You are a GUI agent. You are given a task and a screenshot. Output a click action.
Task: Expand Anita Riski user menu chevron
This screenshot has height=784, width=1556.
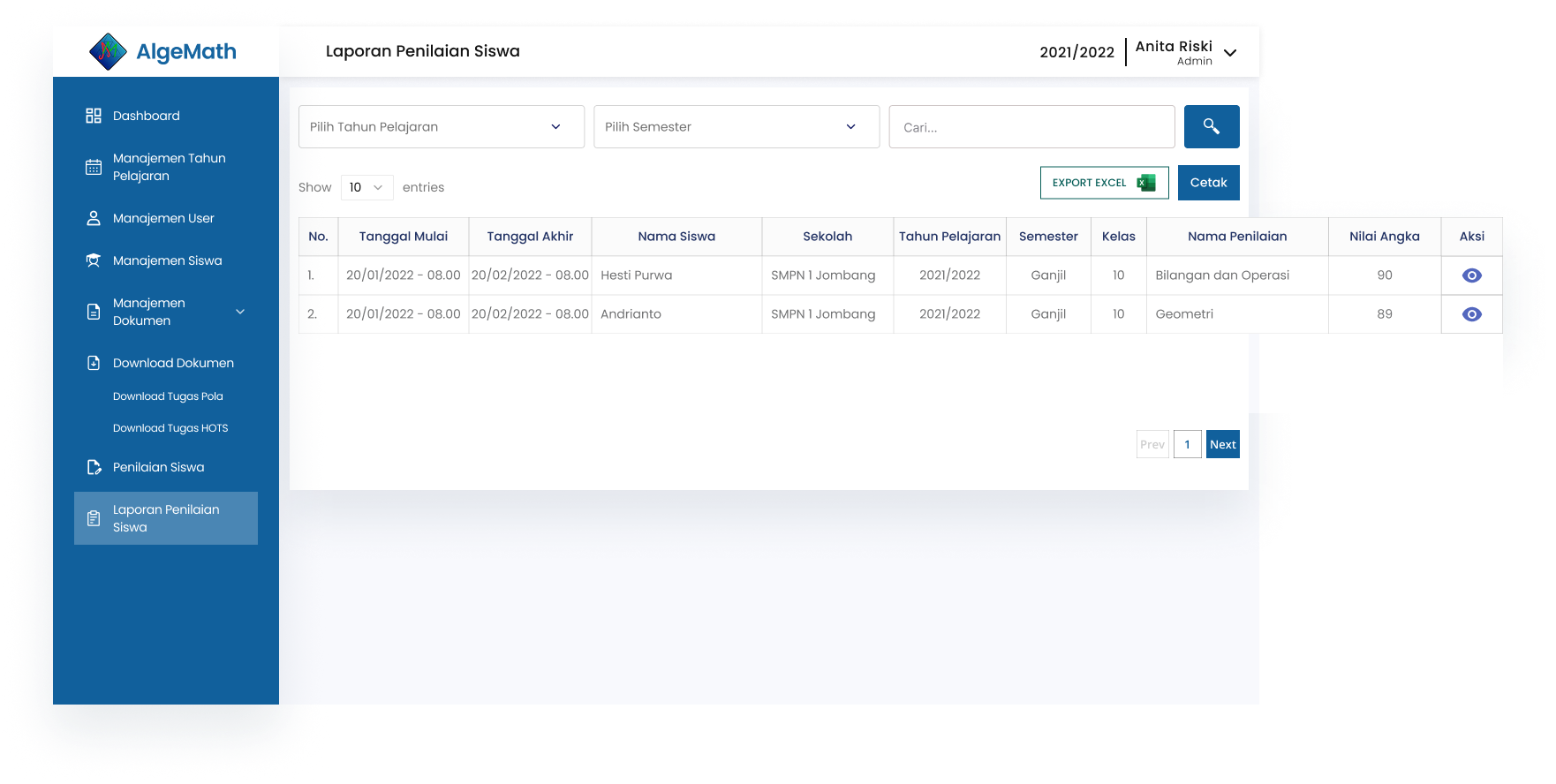click(1230, 53)
